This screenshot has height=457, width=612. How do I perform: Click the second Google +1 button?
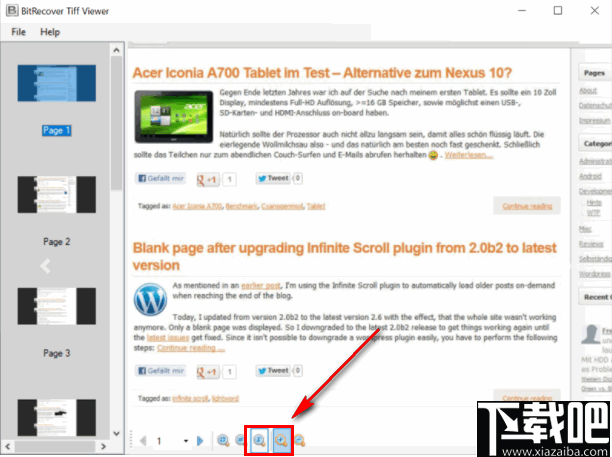click(208, 372)
